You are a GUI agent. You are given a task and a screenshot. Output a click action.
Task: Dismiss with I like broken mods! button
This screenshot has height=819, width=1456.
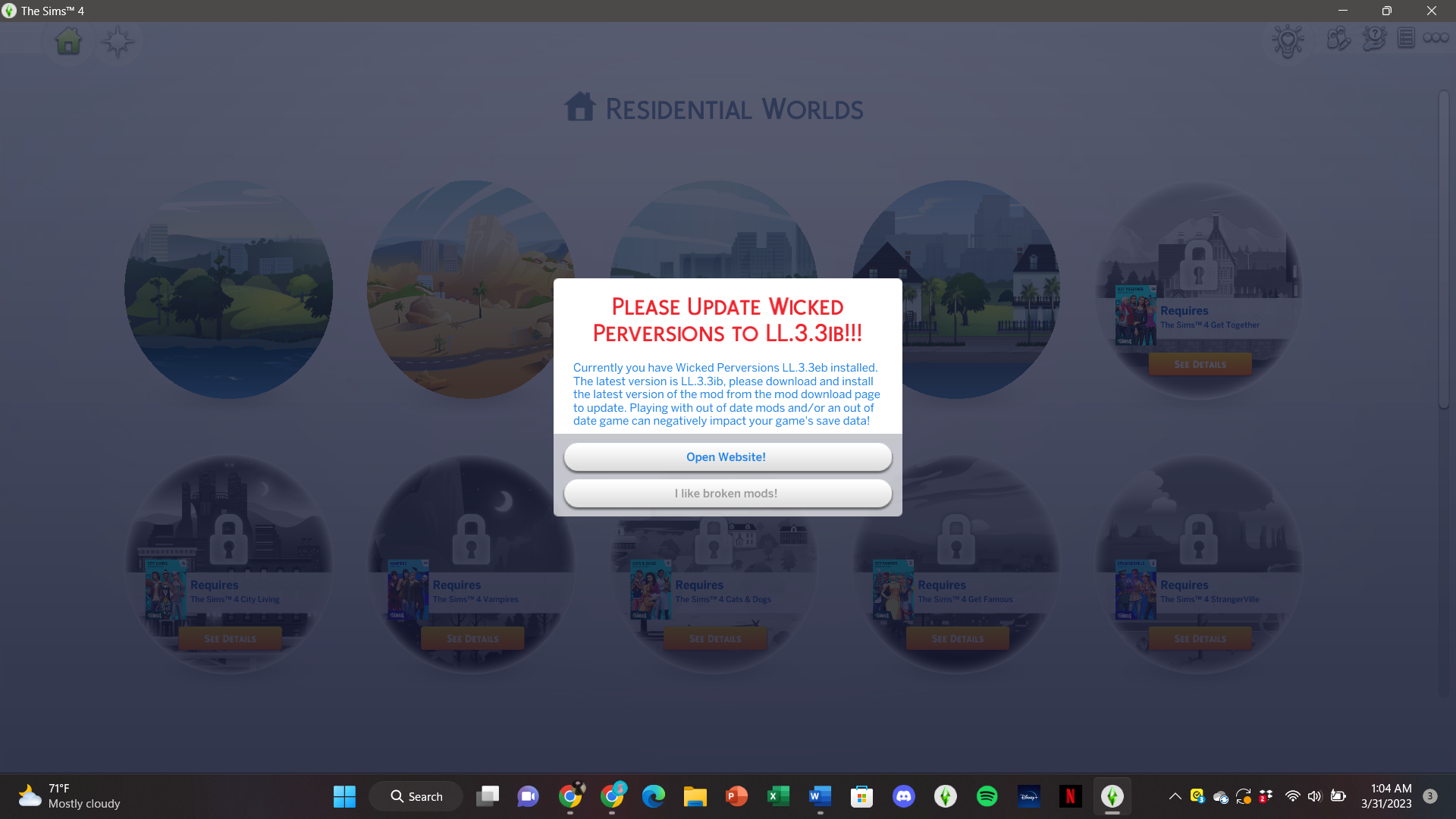click(727, 493)
